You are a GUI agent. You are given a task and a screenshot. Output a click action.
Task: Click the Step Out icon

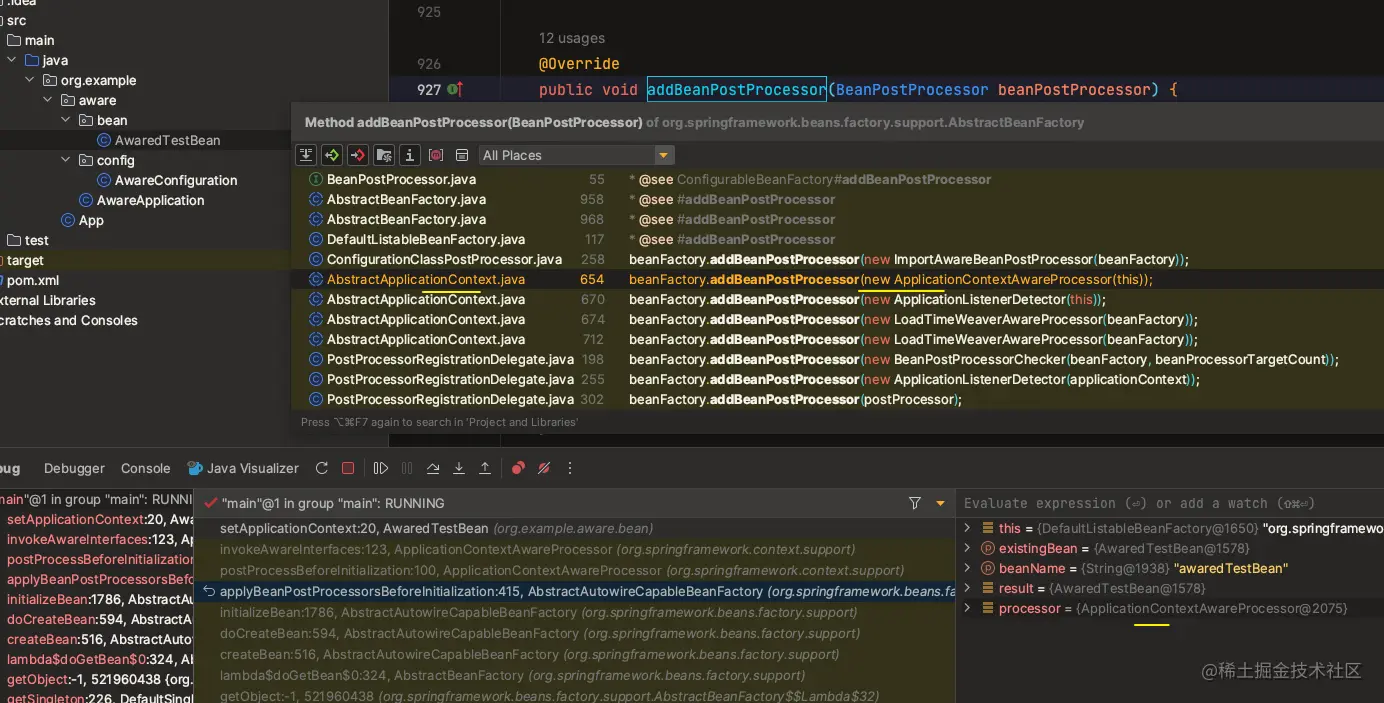pyautogui.click(x=485, y=468)
